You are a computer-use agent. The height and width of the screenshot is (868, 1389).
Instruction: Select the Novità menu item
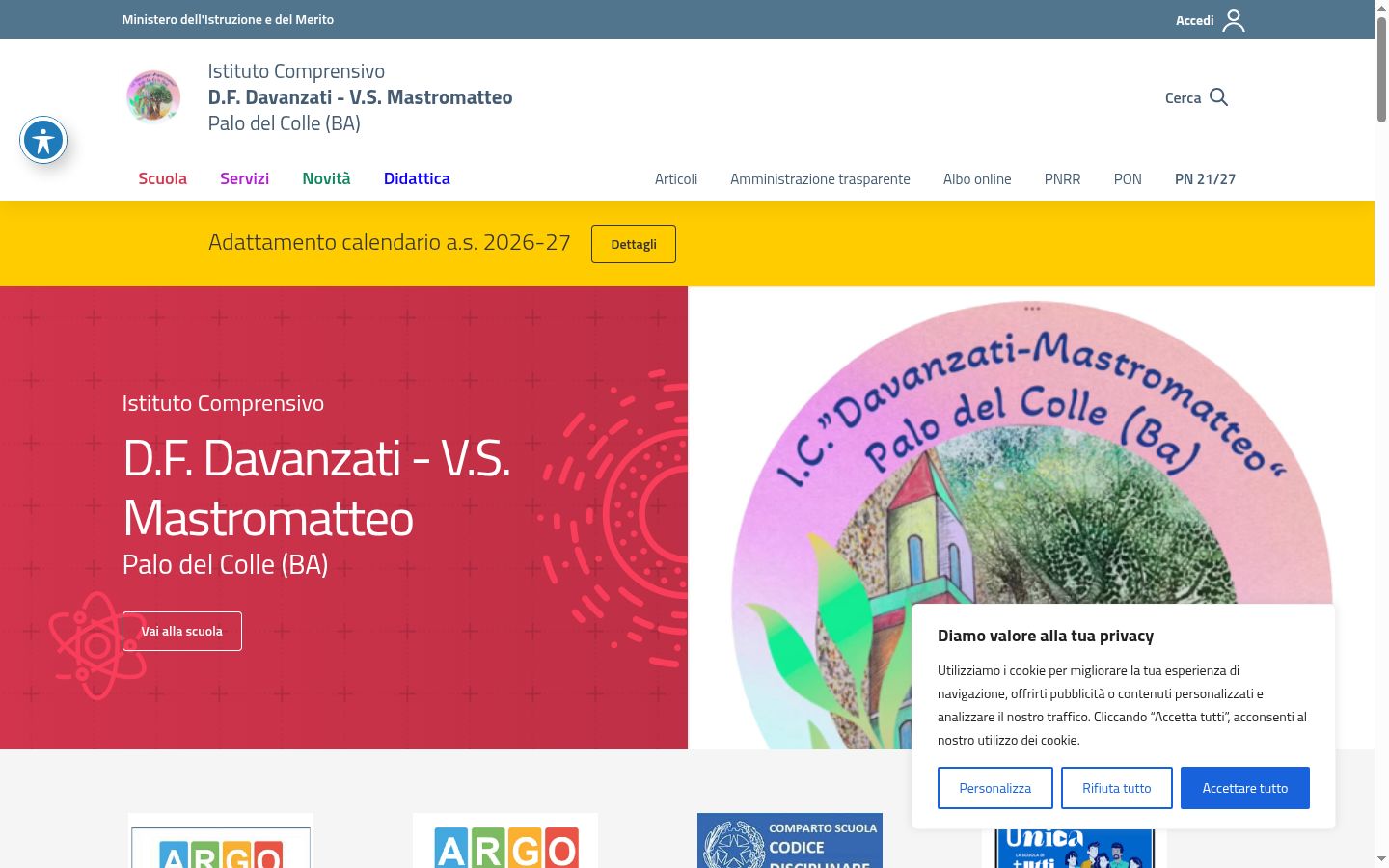click(x=326, y=178)
